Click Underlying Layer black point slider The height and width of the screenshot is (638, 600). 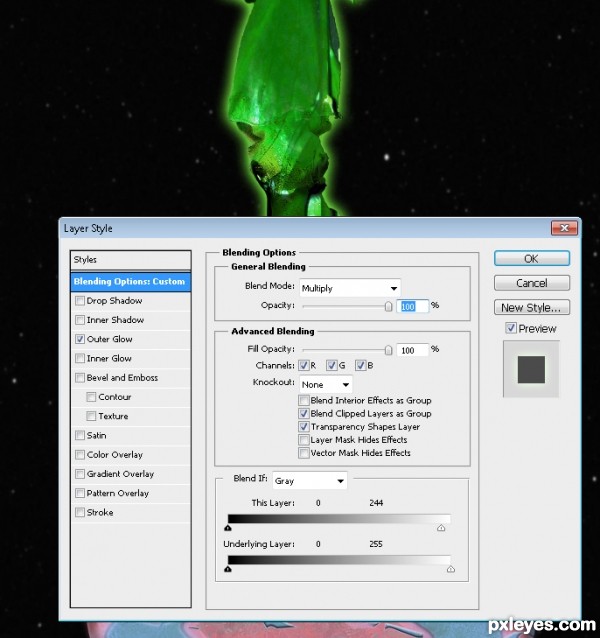228,569
